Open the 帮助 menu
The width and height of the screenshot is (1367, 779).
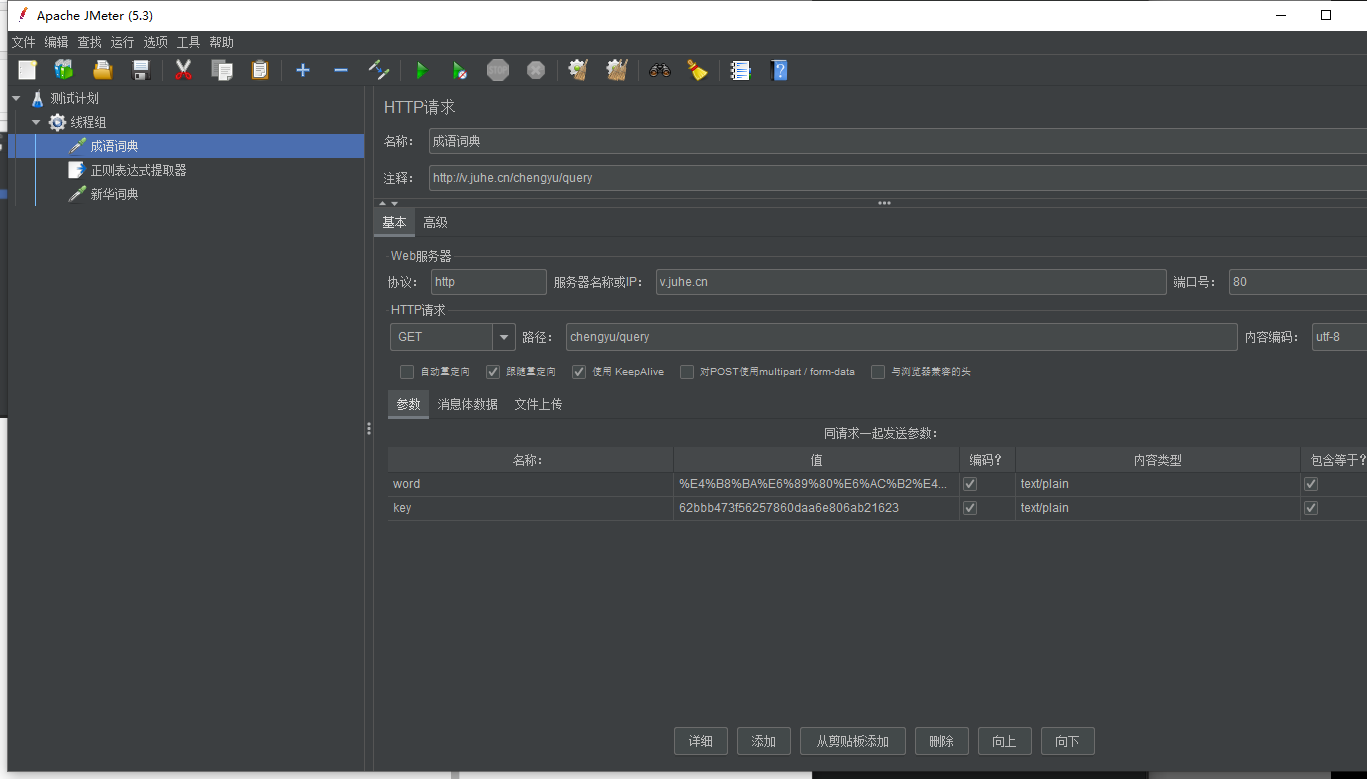point(221,42)
